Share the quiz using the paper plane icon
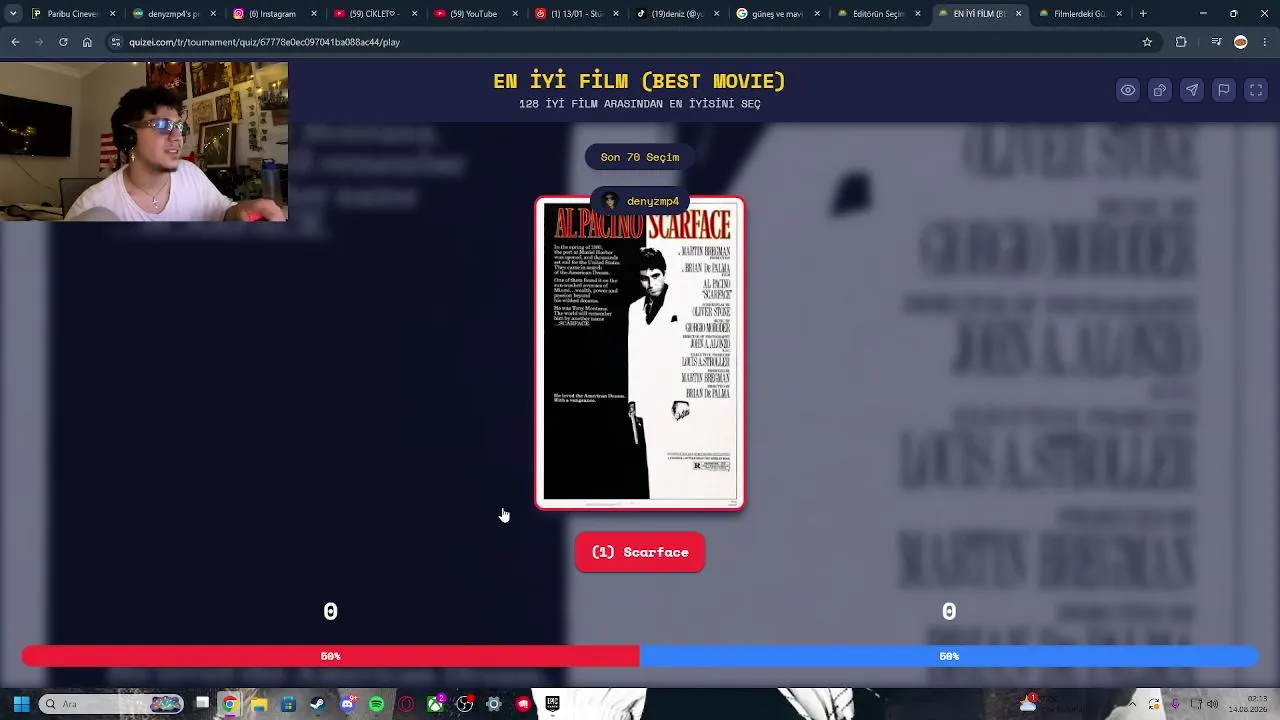Image resolution: width=1280 pixels, height=720 pixels. 1192,90
